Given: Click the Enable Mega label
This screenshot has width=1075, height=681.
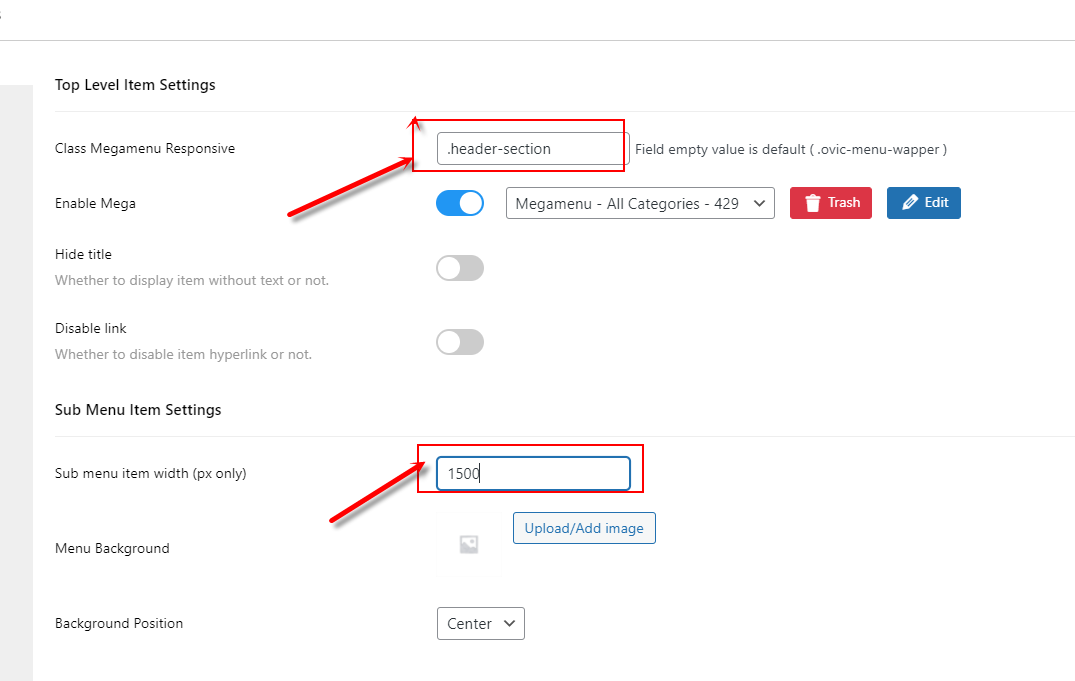Looking at the screenshot, I should coord(95,204).
